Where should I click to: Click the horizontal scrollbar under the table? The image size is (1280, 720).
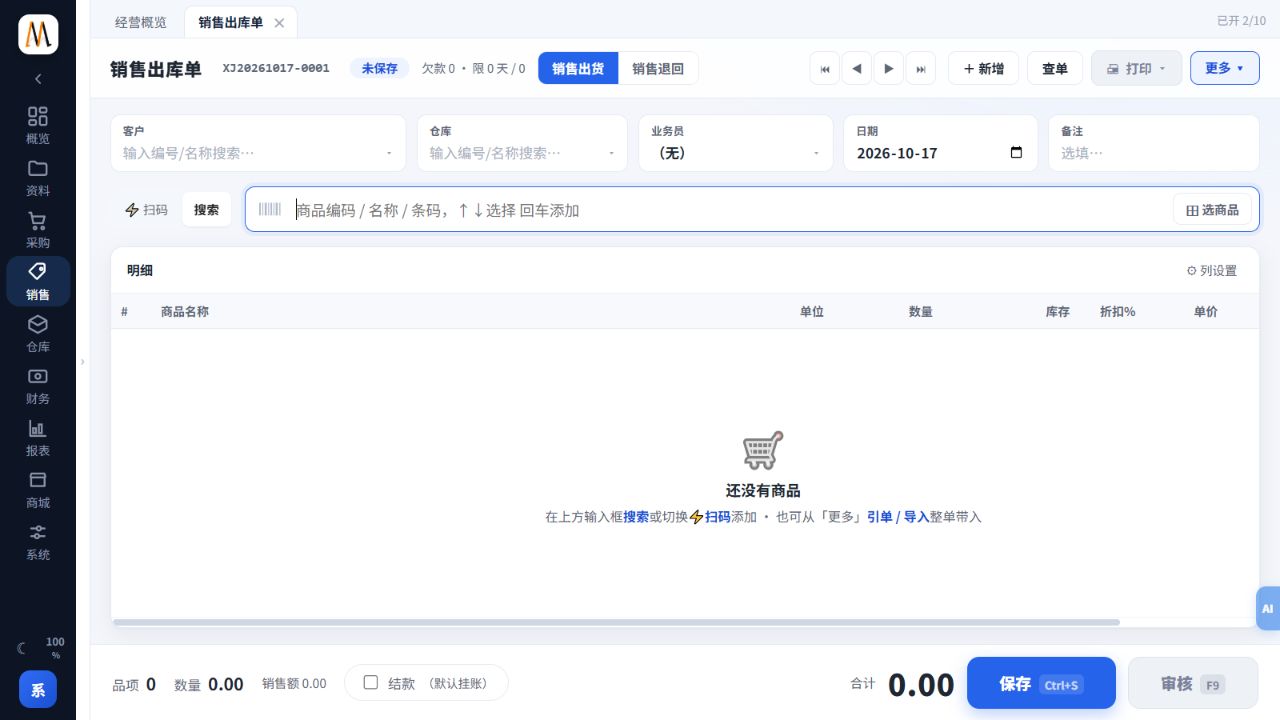pos(616,622)
